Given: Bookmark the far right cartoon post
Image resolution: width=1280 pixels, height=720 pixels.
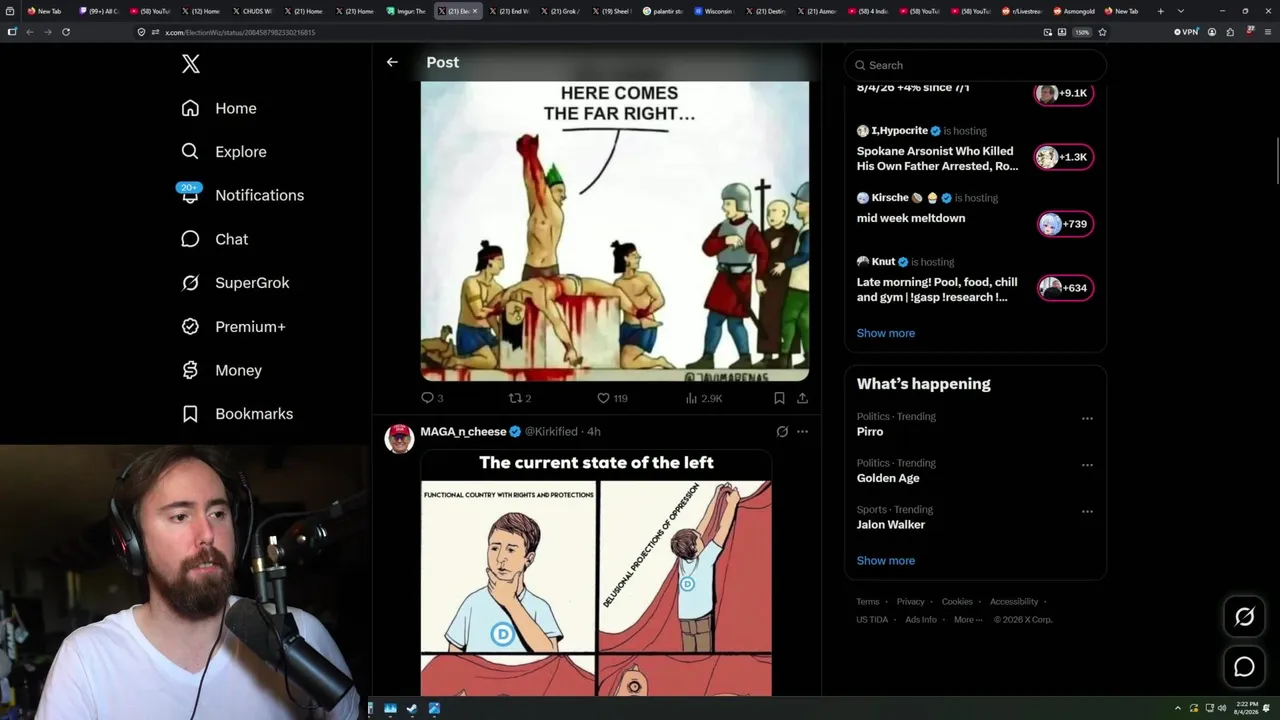Looking at the screenshot, I should (779, 398).
